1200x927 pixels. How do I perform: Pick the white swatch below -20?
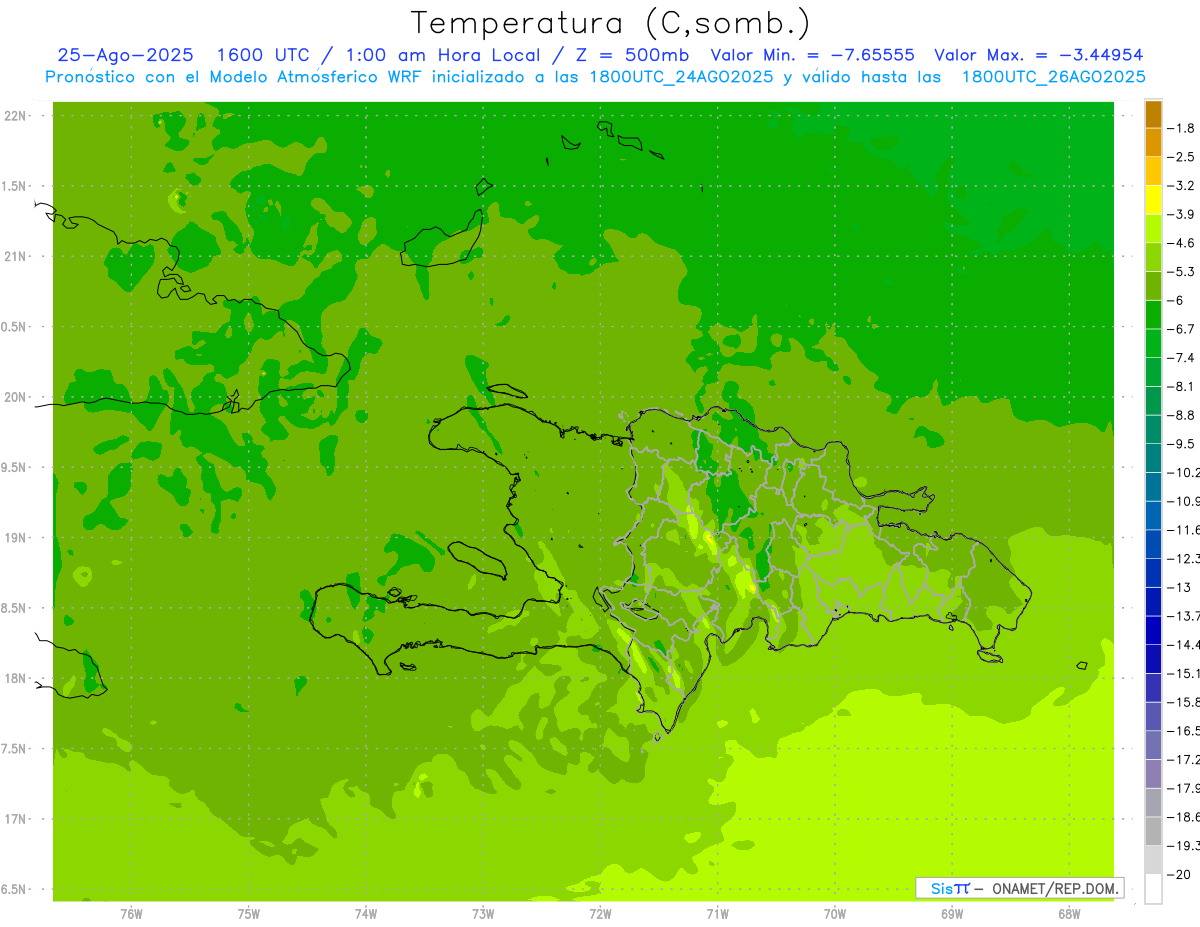(x=1153, y=888)
